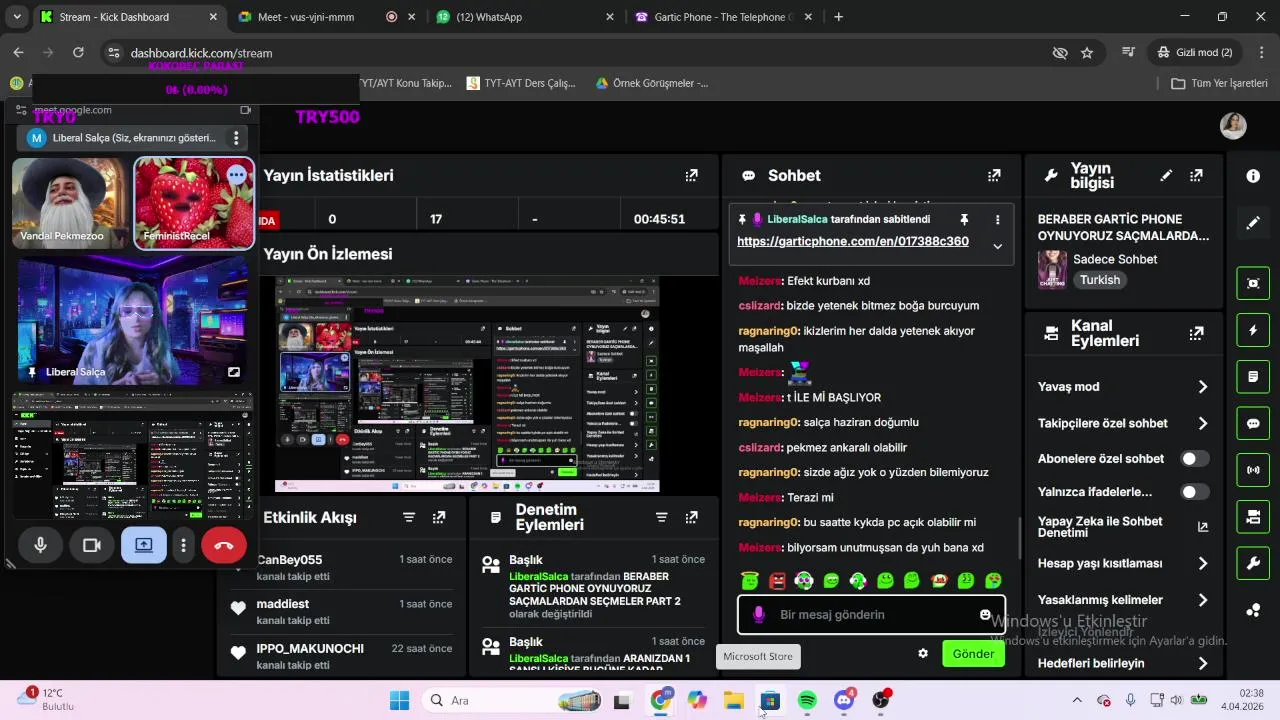The width and height of the screenshot is (1280, 720).
Task: Open a new browser tab
Action: click(x=838, y=17)
